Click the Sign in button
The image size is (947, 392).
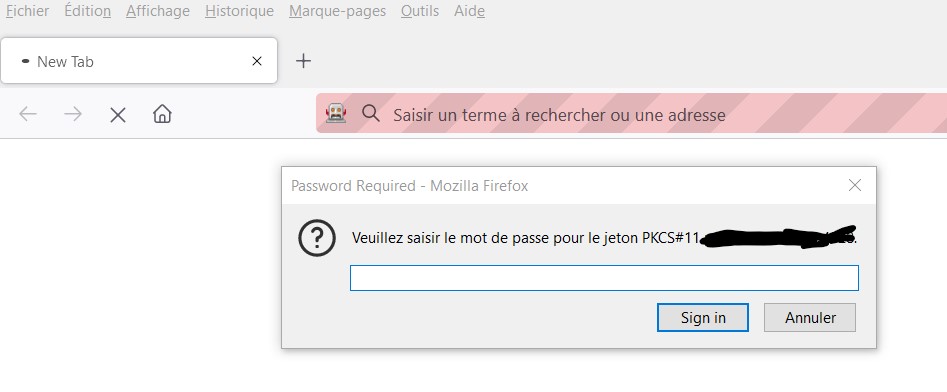point(703,318)
